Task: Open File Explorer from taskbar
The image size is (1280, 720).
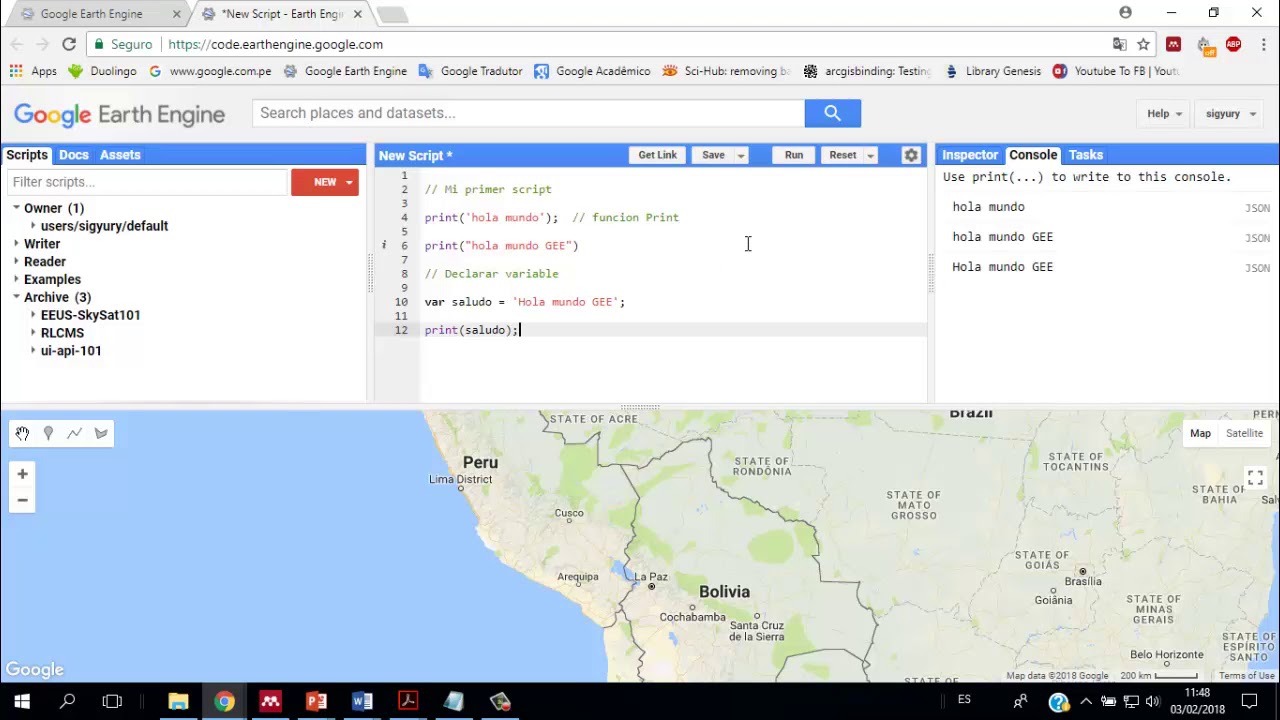Action: click(x=178, y=702)
